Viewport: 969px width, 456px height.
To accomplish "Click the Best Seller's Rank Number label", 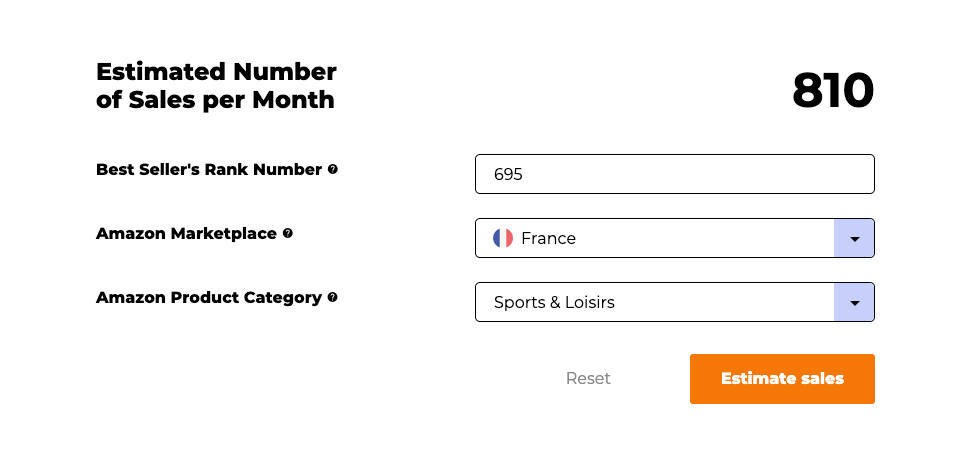I will [209, 169].
